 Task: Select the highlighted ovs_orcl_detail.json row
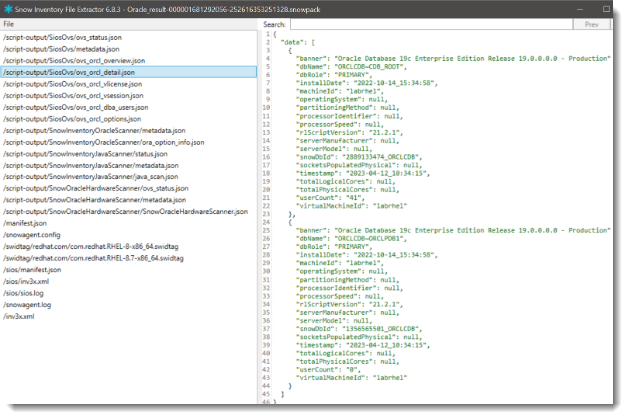coord(129,72)
